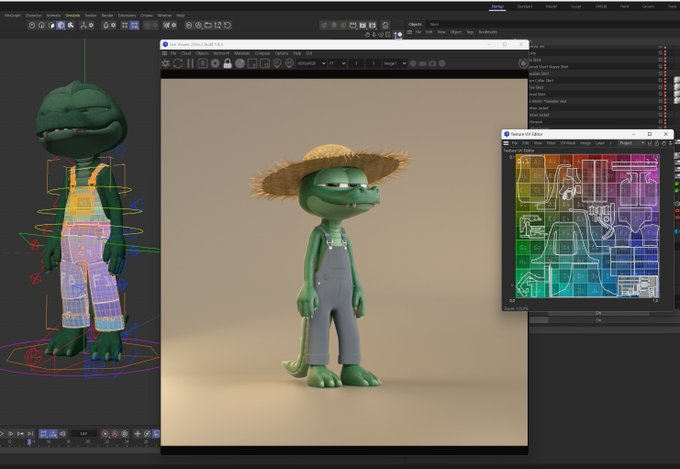
Task: Open the Texture UV Editor hamburger menu
Action: point(506,143)
